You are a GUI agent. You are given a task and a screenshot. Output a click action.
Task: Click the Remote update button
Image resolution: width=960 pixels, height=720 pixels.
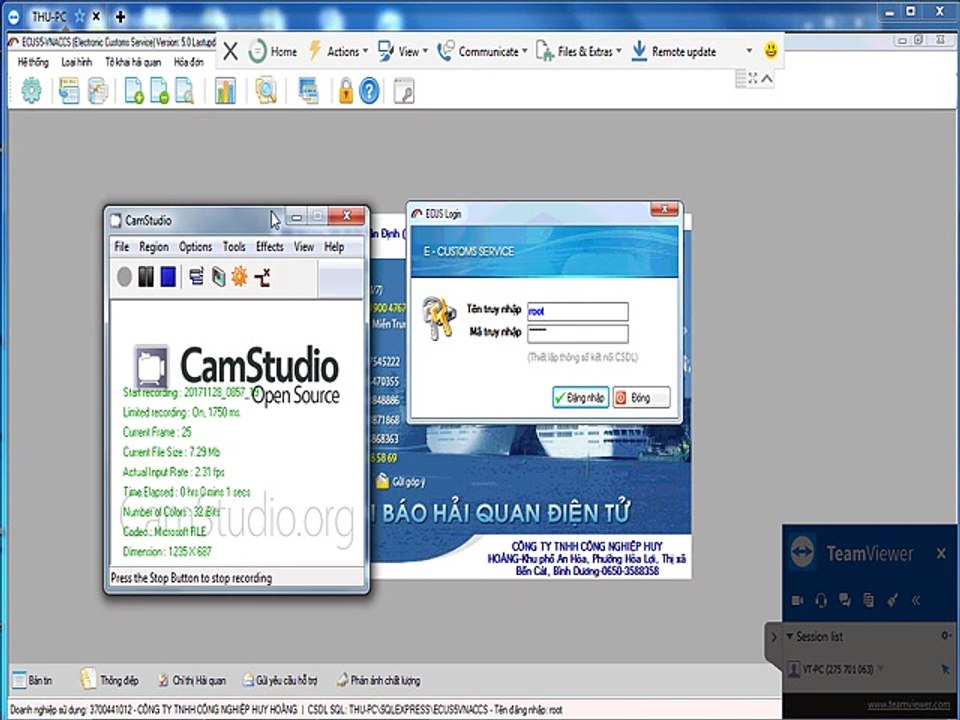(673, 51)
